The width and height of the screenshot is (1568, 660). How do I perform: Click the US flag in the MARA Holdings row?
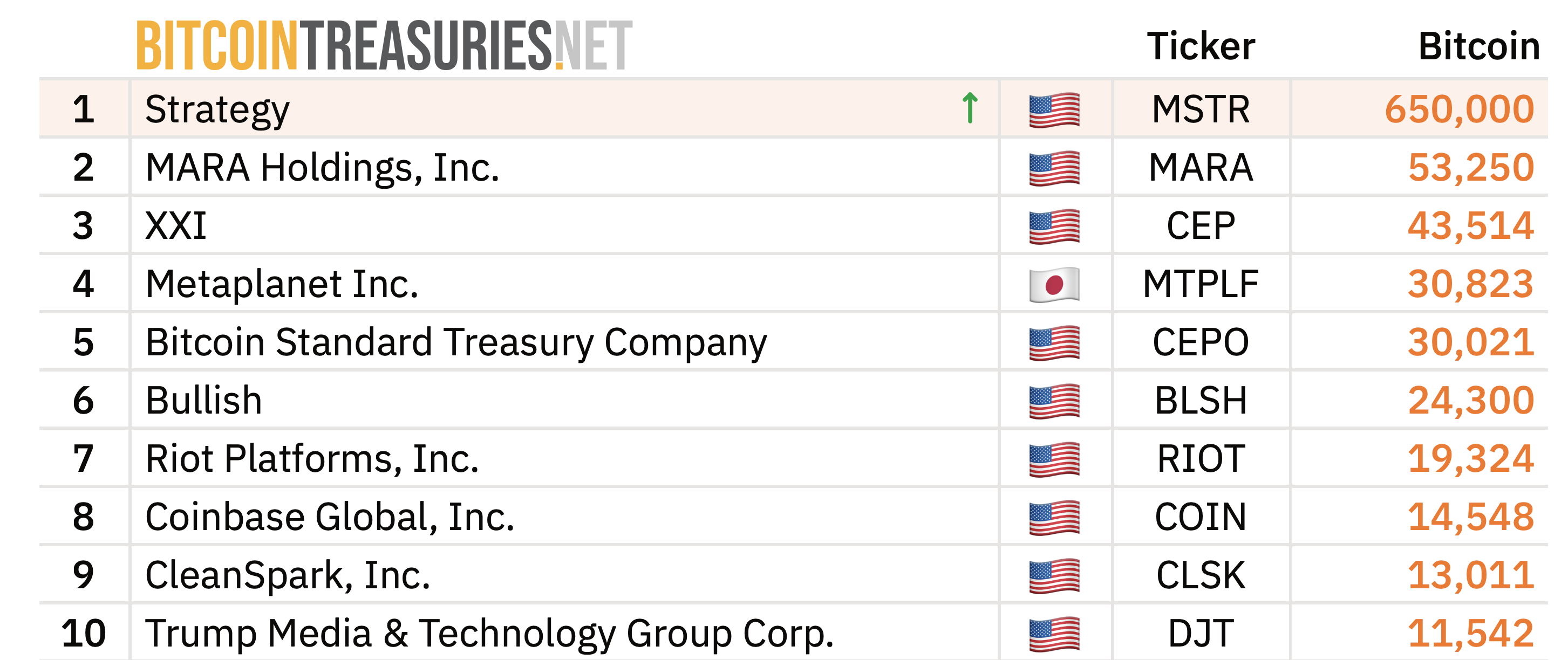coord(1054,168)
